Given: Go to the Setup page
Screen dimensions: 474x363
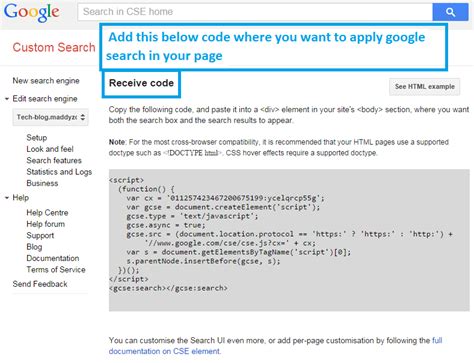Looking at the screenshot, I should 37,138.
